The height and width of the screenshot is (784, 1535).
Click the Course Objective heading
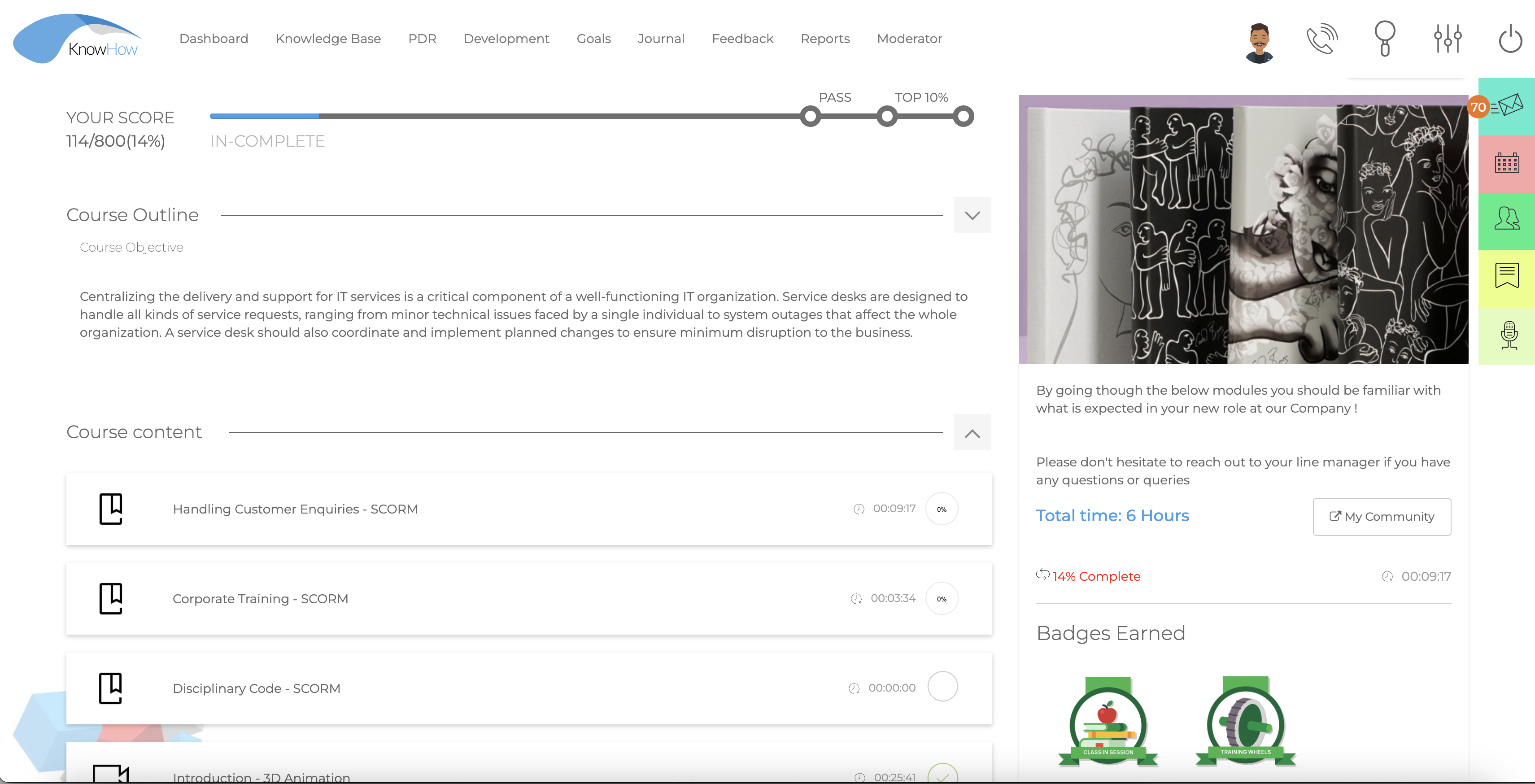pos(132,247)
